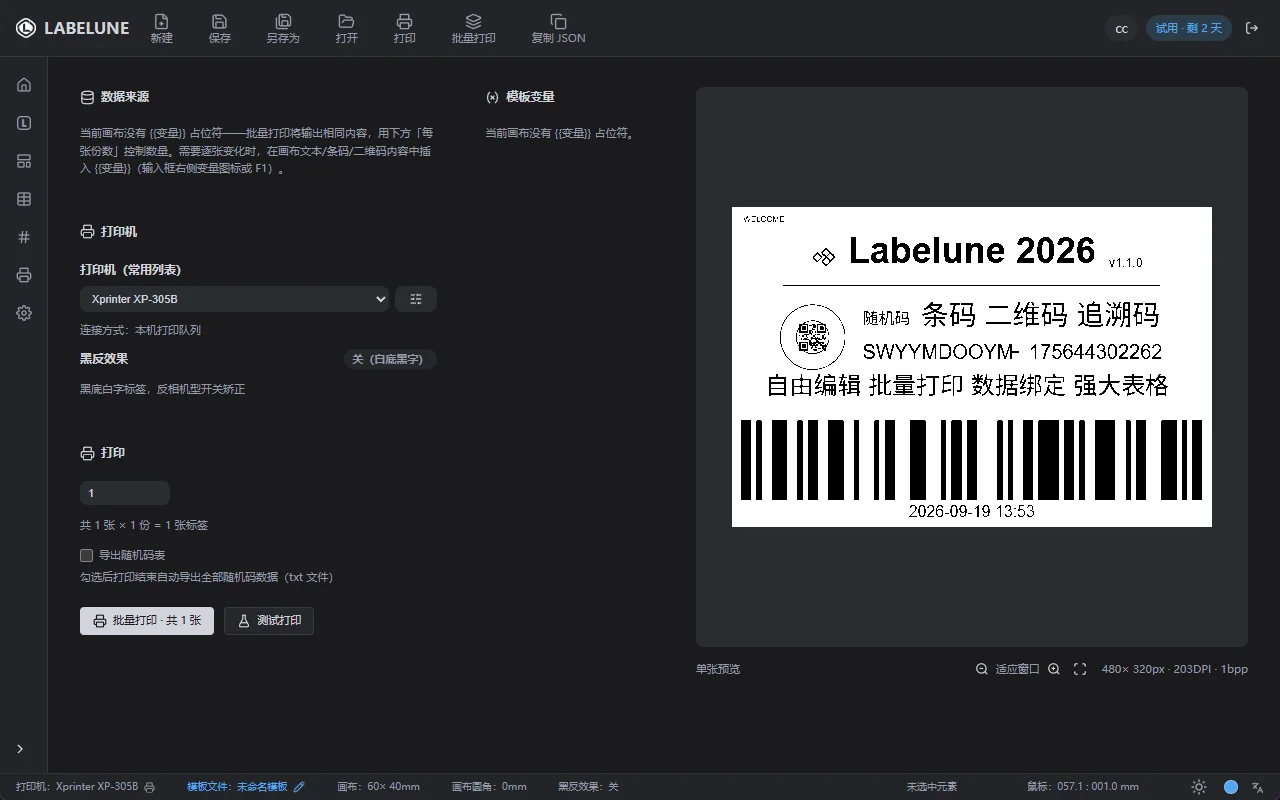Viewport: 1280px width, 800px height.
Task: Zoom out the label preview
Action: [982, 669]
